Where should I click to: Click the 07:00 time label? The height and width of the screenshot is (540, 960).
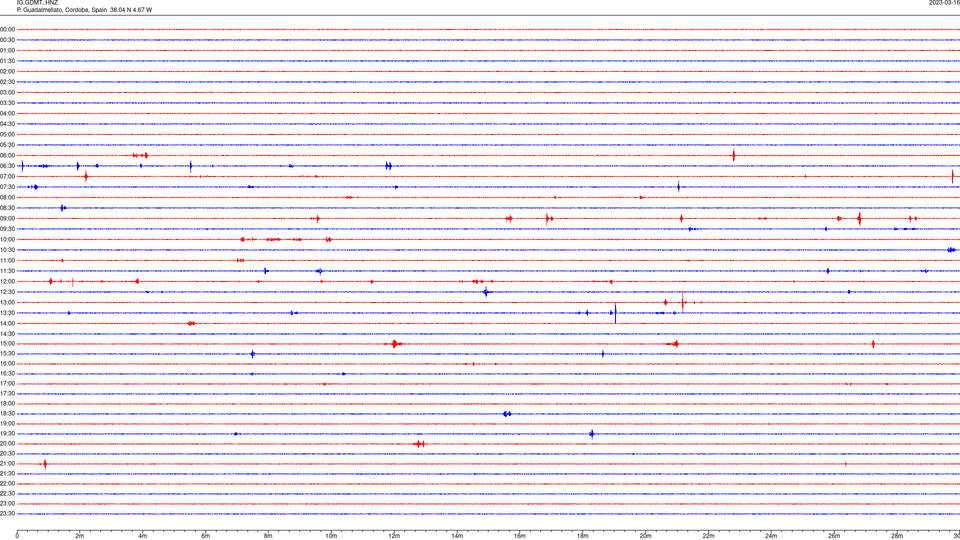pyautogui.click(x=7, y=176)
